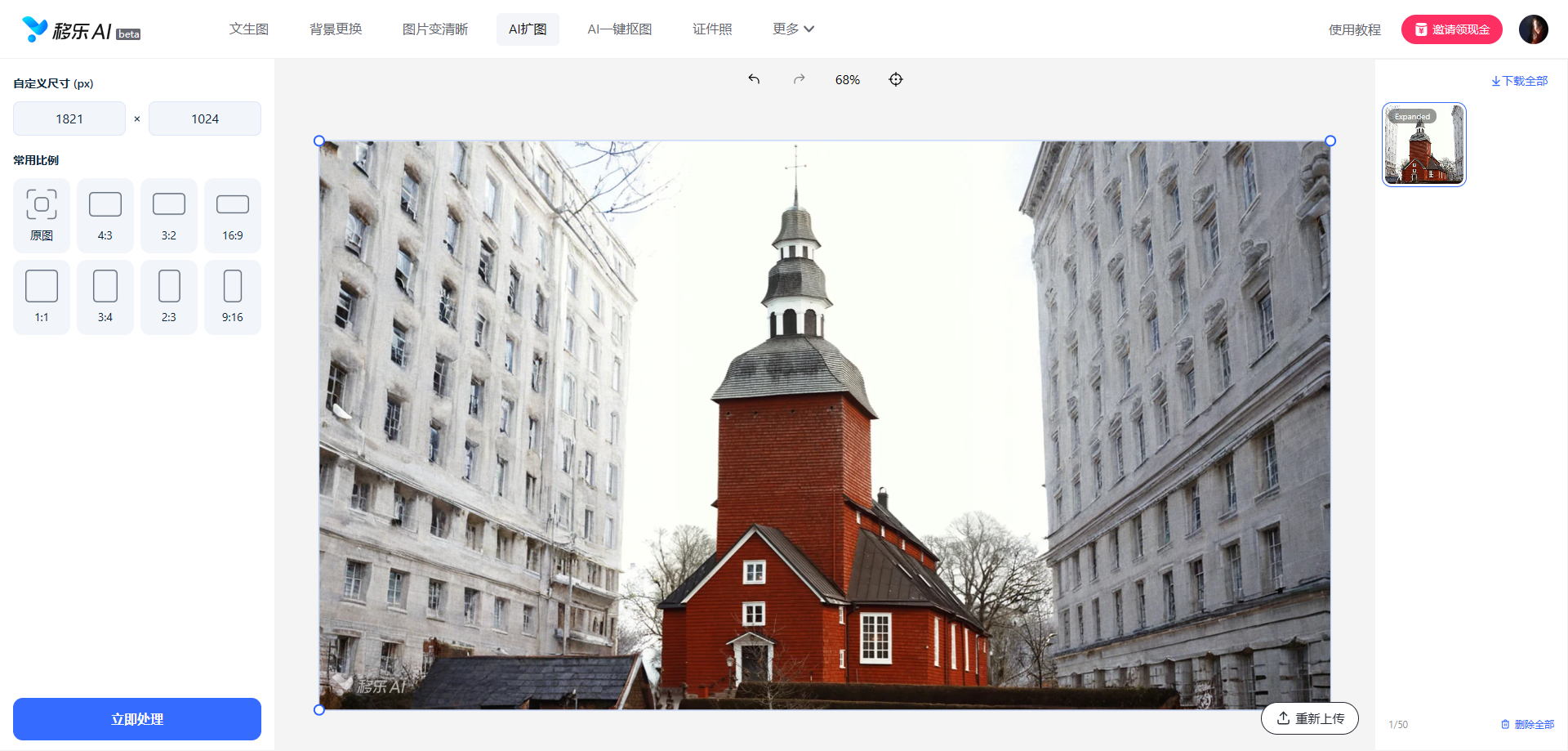Click the undo arrow above the canvas
This screenshot has width=1568, height=751.
(x=754, y=78)
